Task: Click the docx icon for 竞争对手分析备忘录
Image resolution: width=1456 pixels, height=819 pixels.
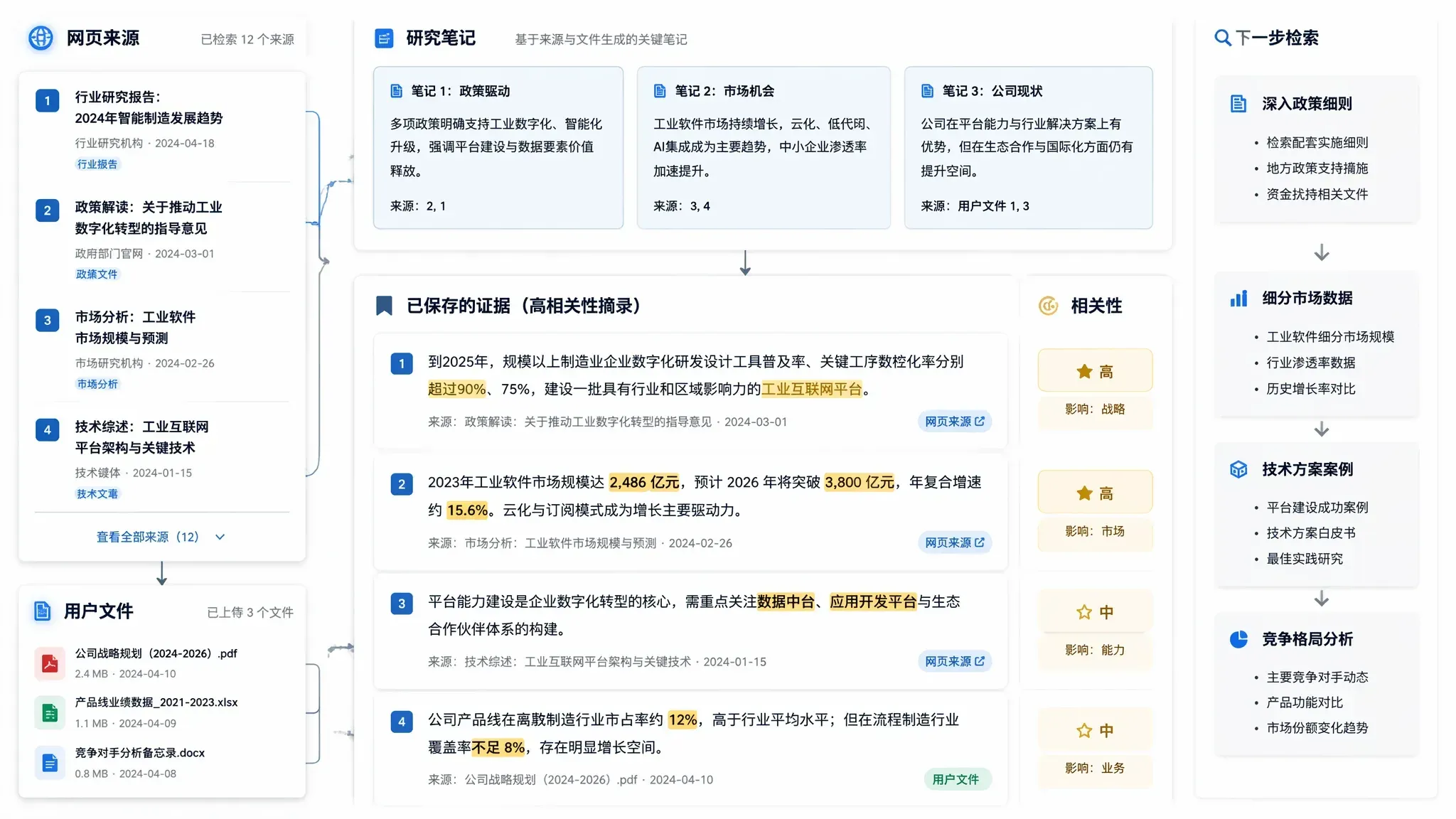Action: point(50,763)
